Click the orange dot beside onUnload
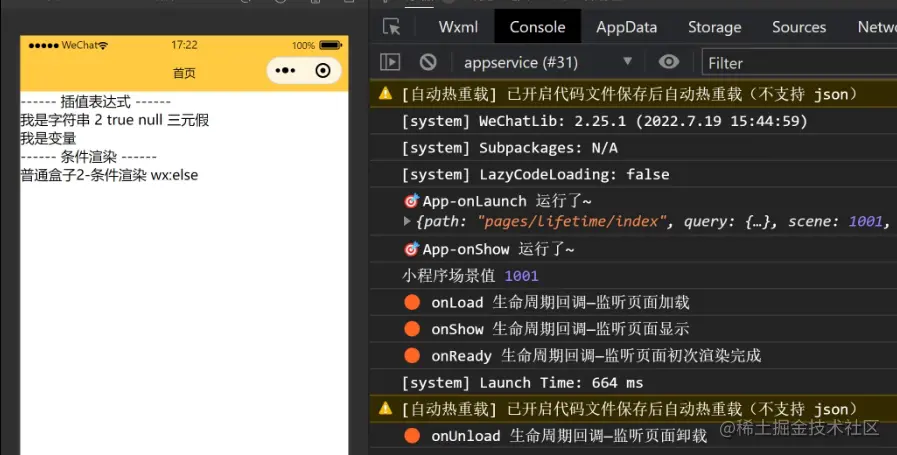Image resolution: width=897 pixels, height=455 pixels. pyautogui.click(x=412, y=436)
